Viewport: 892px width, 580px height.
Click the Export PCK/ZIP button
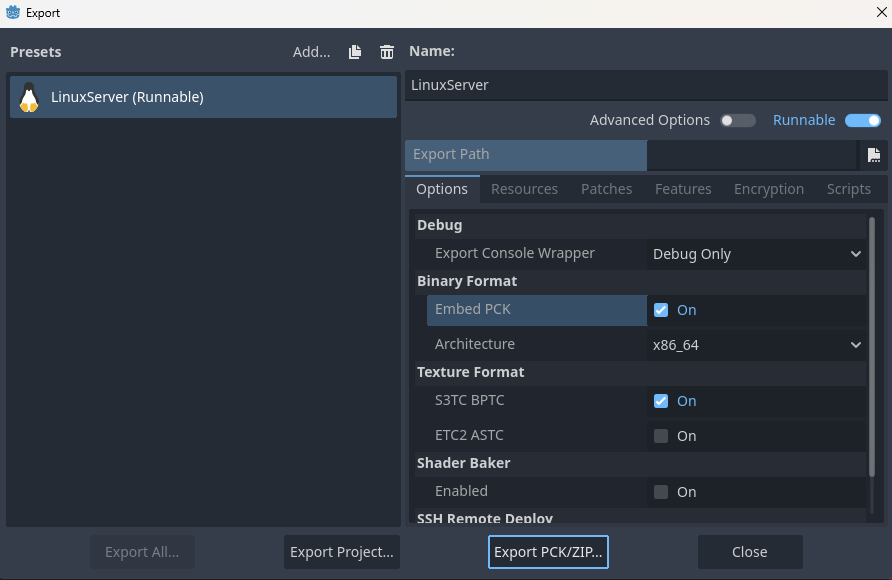click(x=548, y=552)
